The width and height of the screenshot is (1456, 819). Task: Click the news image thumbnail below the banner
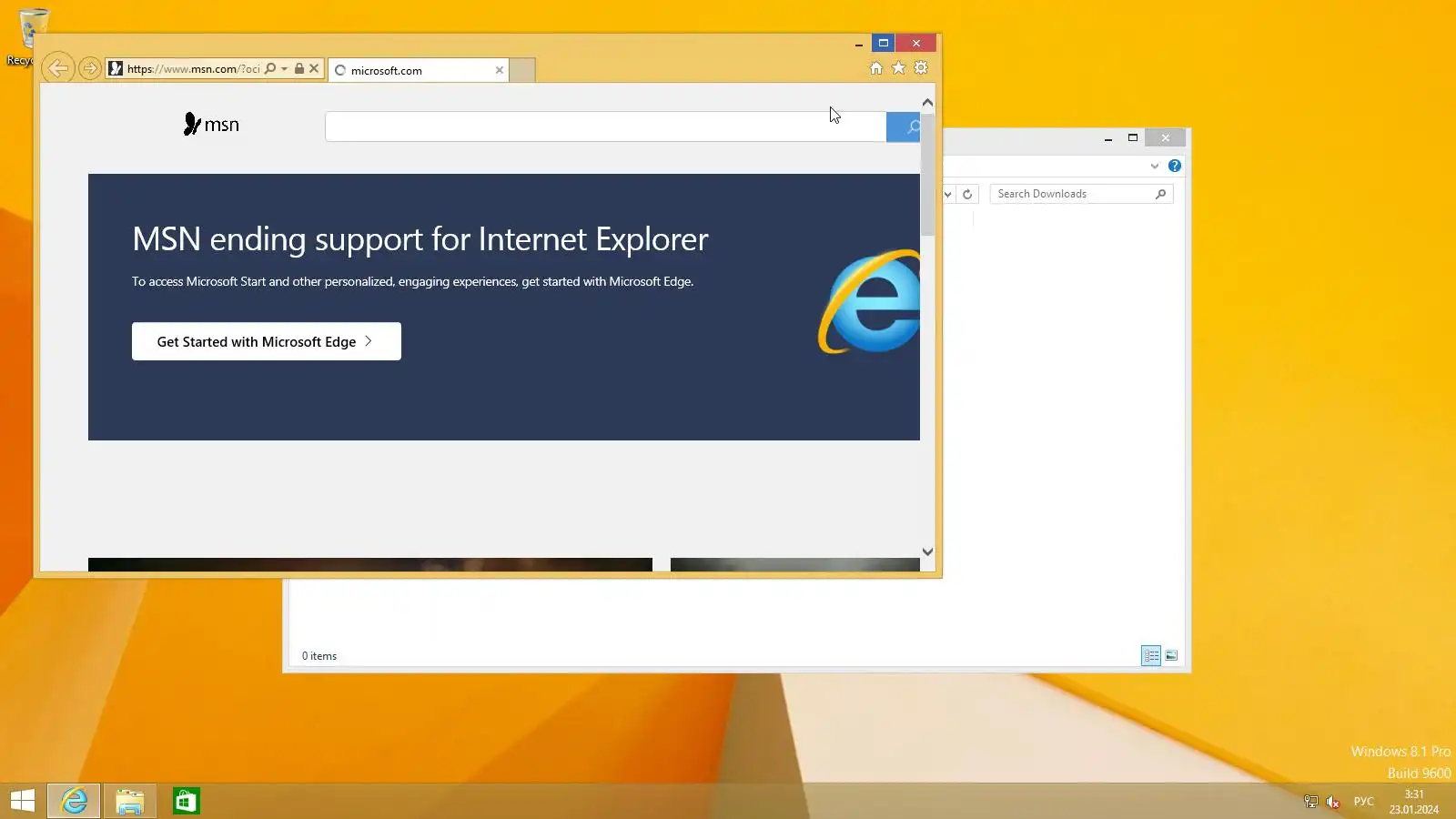(370, 564)
